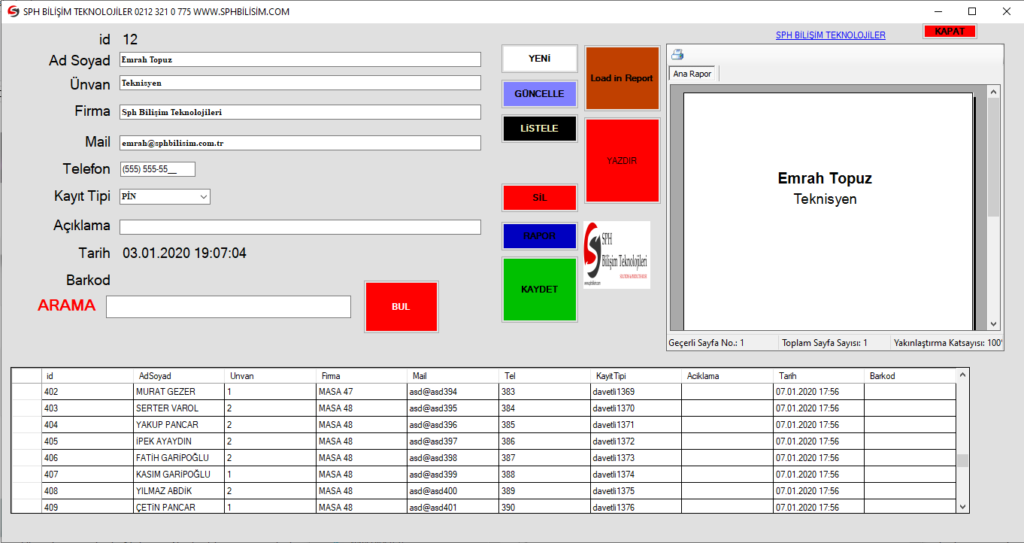Click the Load in Report button
The height and width of the screenshot is (543, 1024).
(x=622, y=78)
